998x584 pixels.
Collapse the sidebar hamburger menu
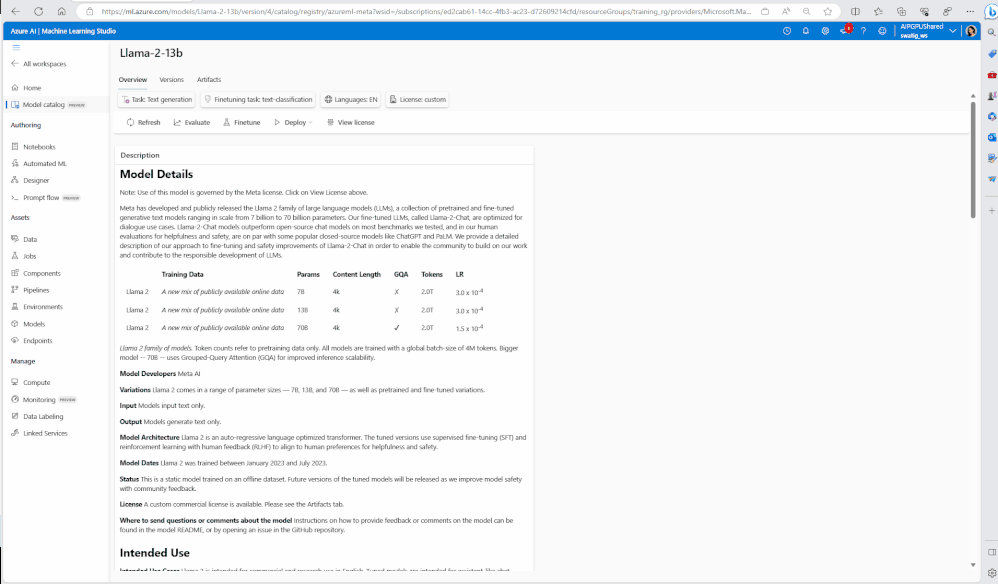coord(16,47)
